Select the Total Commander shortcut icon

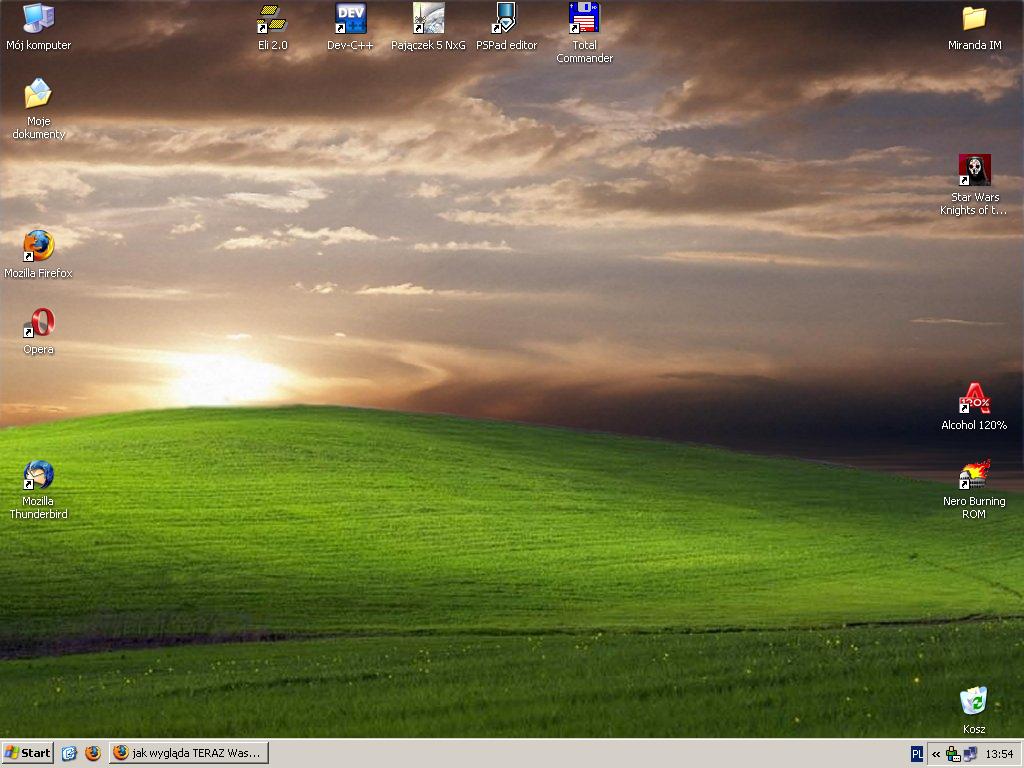tap(584, 33)
